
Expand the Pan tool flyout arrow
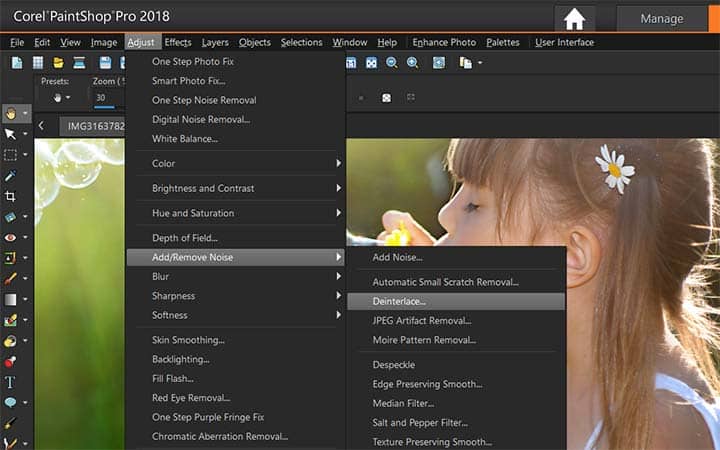coord(25,113)
